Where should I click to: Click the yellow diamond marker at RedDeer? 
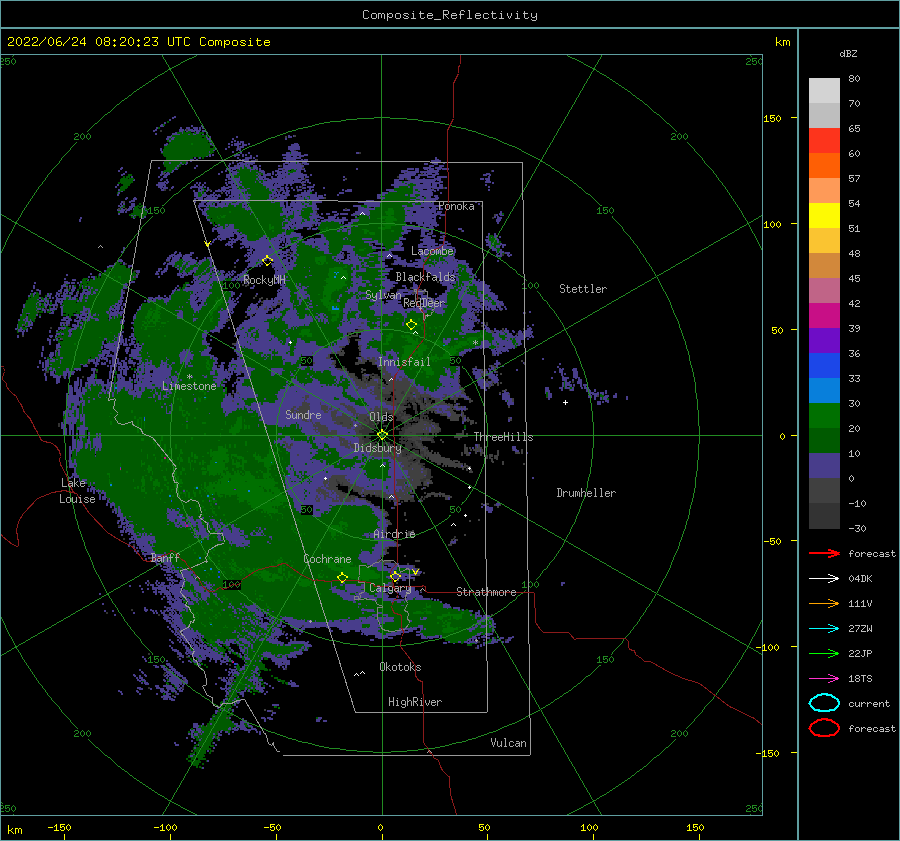412,325
